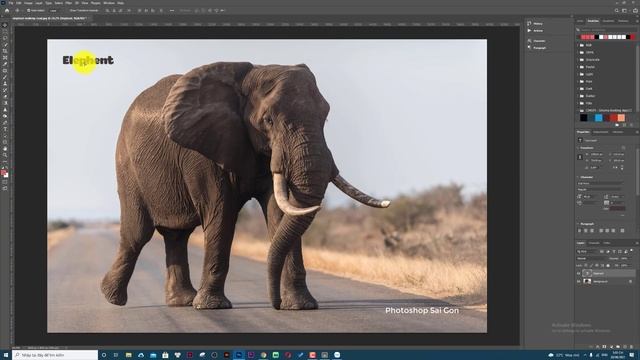Select the Dodge tool

[5, 116]
